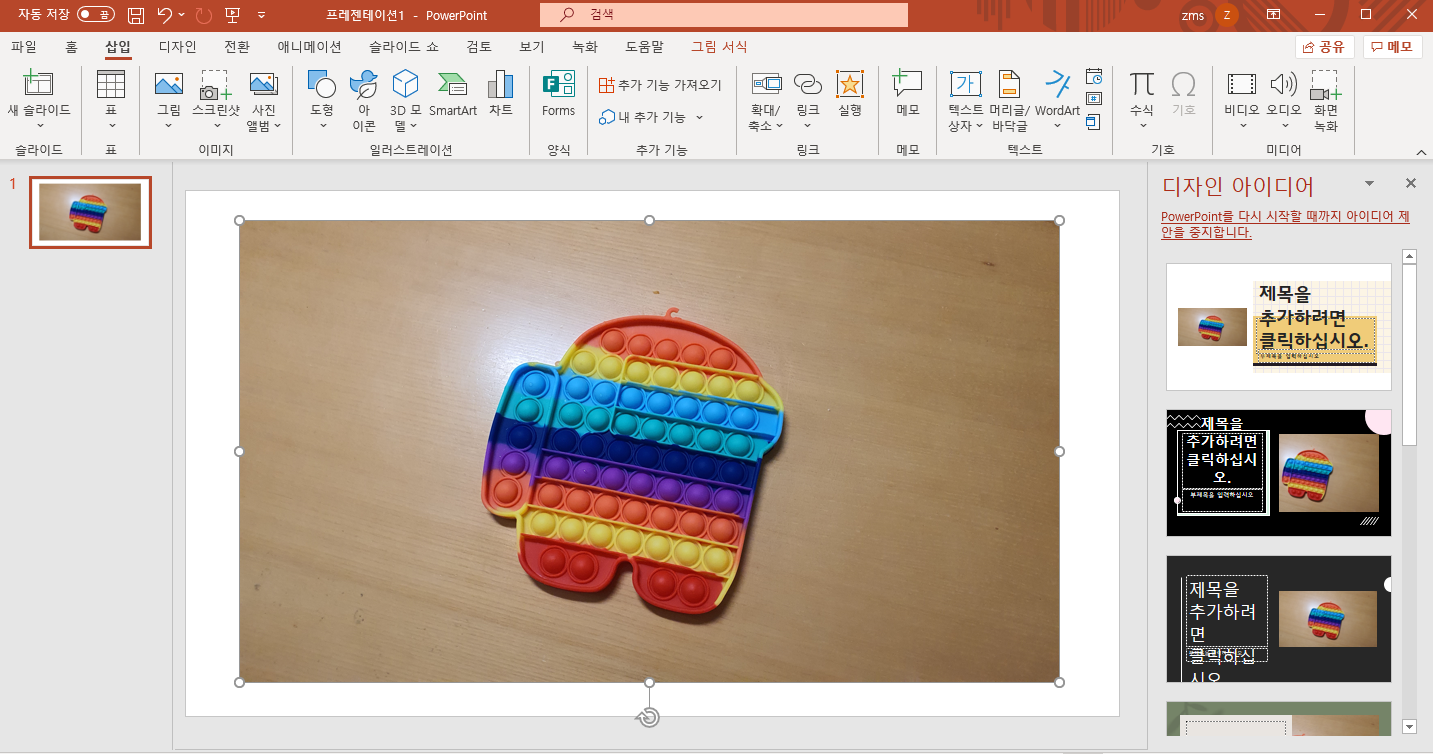Image resolution: width=1433 pixels, height=754 pixels.
Task: Click the ribbon display options icon
Action: click(x=1273, y=15)
